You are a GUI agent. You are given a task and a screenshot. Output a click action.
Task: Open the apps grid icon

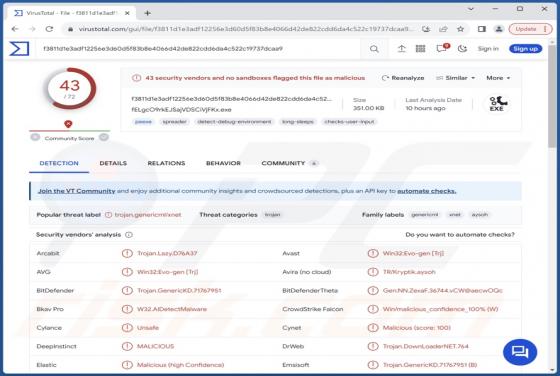[420, 49]
